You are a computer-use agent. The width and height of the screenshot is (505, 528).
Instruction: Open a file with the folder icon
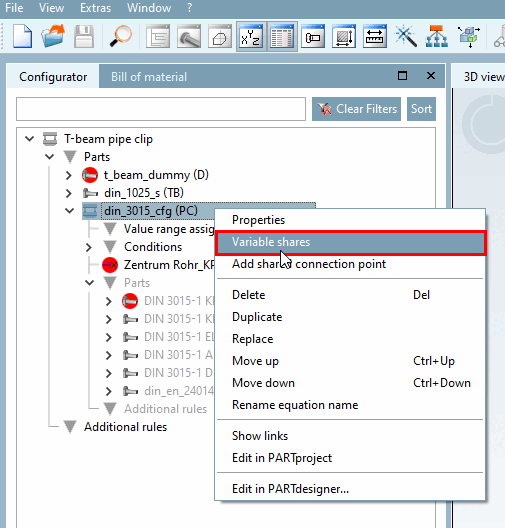53,36
